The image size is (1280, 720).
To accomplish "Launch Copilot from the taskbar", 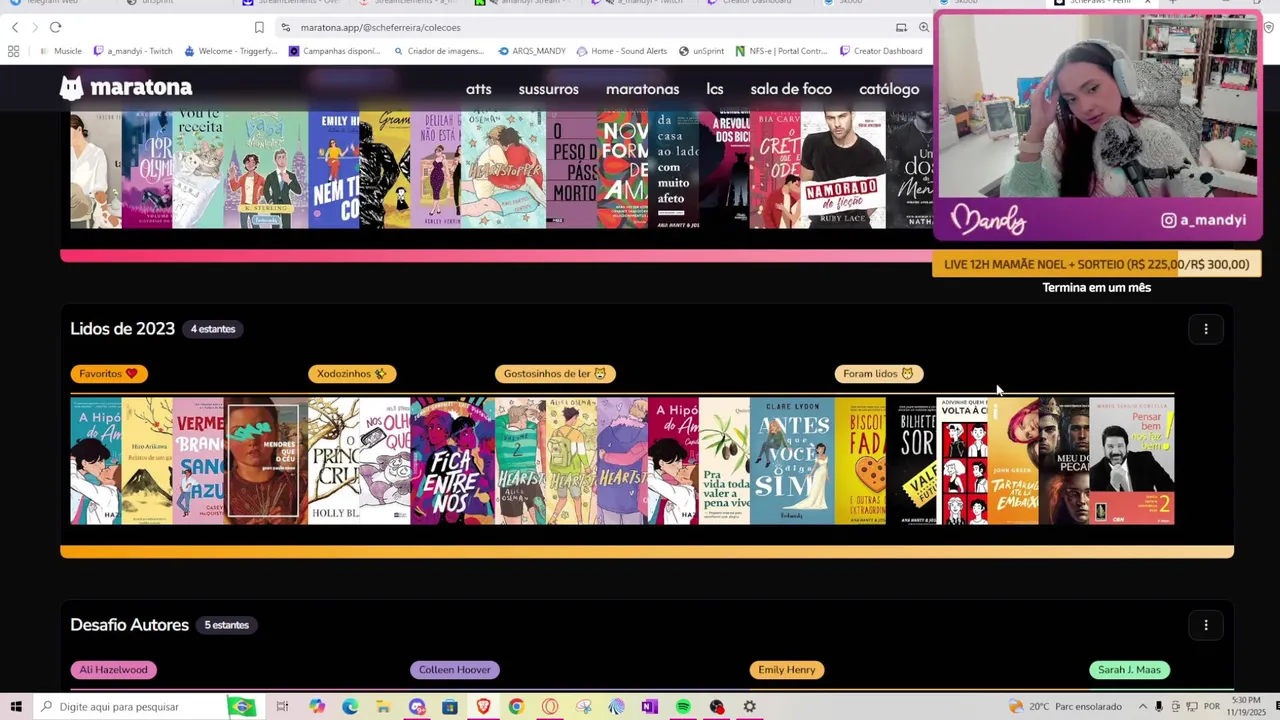I will [x=317, y=707].
